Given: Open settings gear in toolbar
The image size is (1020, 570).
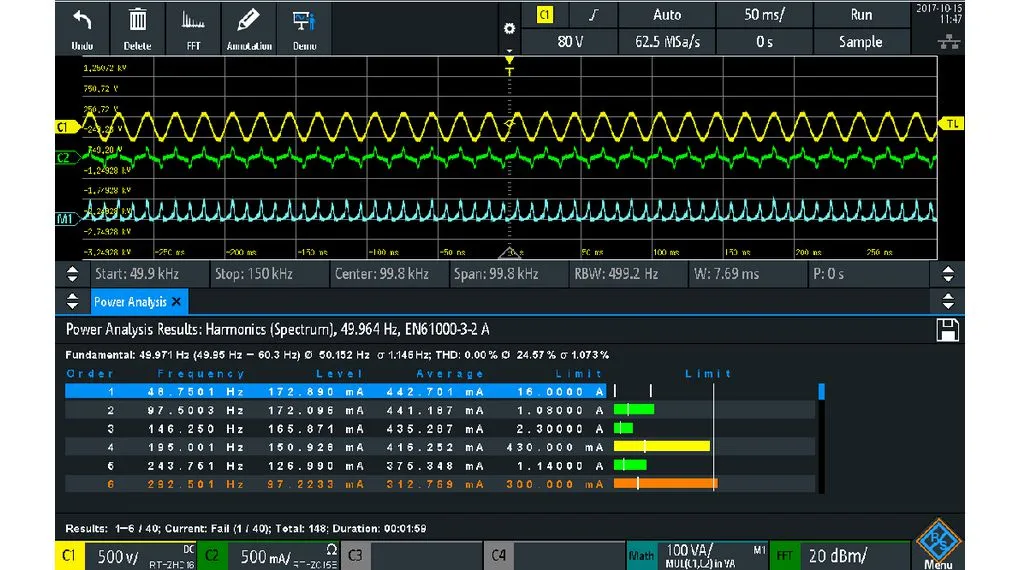Looking at the screenshot, I should (x=509, y=29).
